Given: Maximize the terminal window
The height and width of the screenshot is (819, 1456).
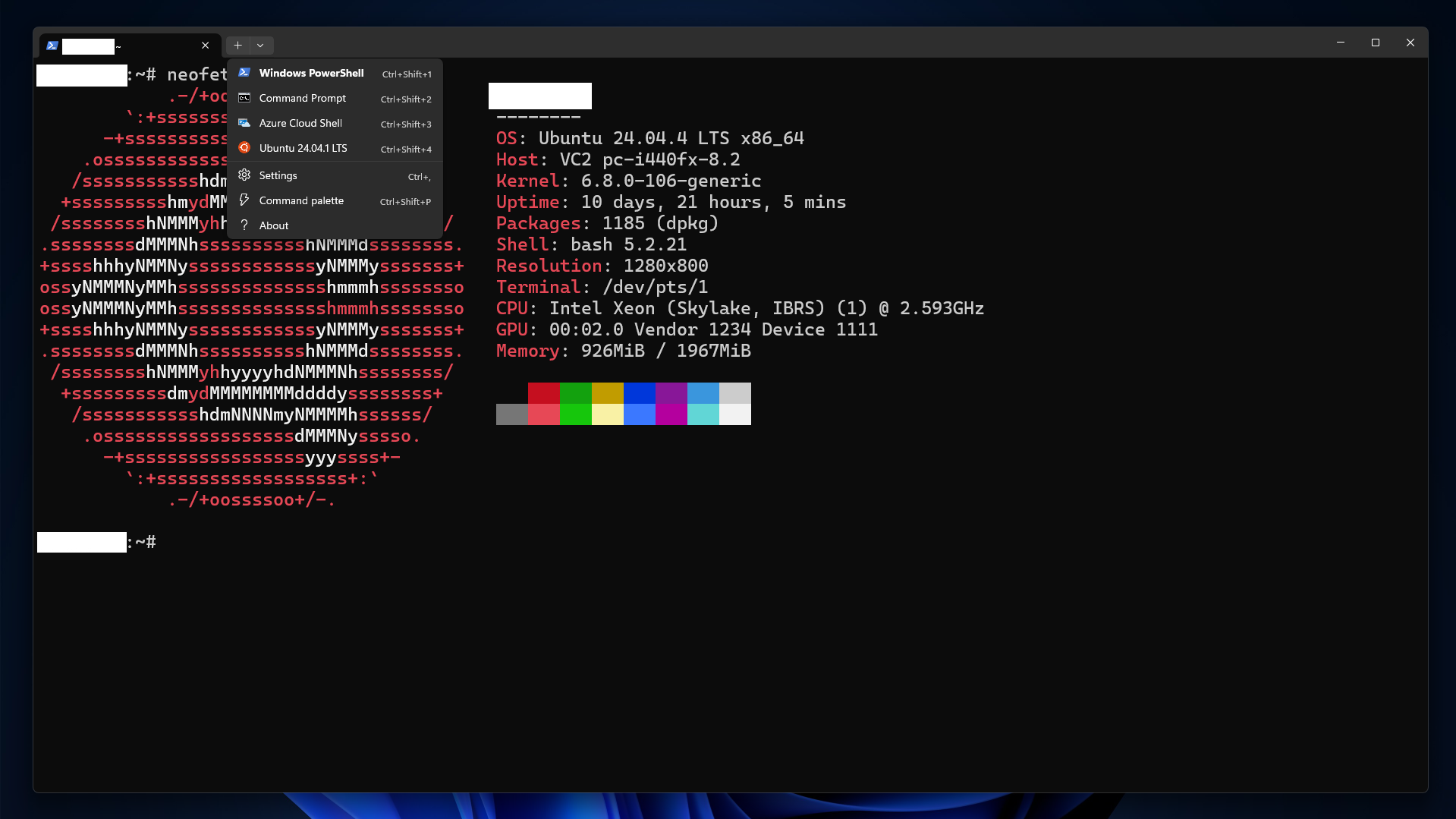Looking at the screenshot, I should coord(1375,43).
